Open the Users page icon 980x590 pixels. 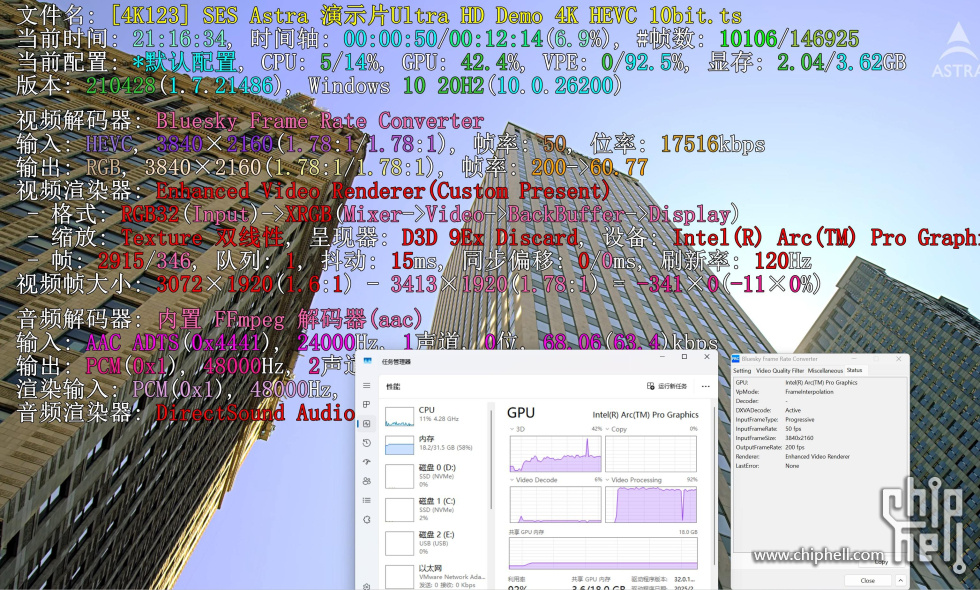click(x=368, y=481)
